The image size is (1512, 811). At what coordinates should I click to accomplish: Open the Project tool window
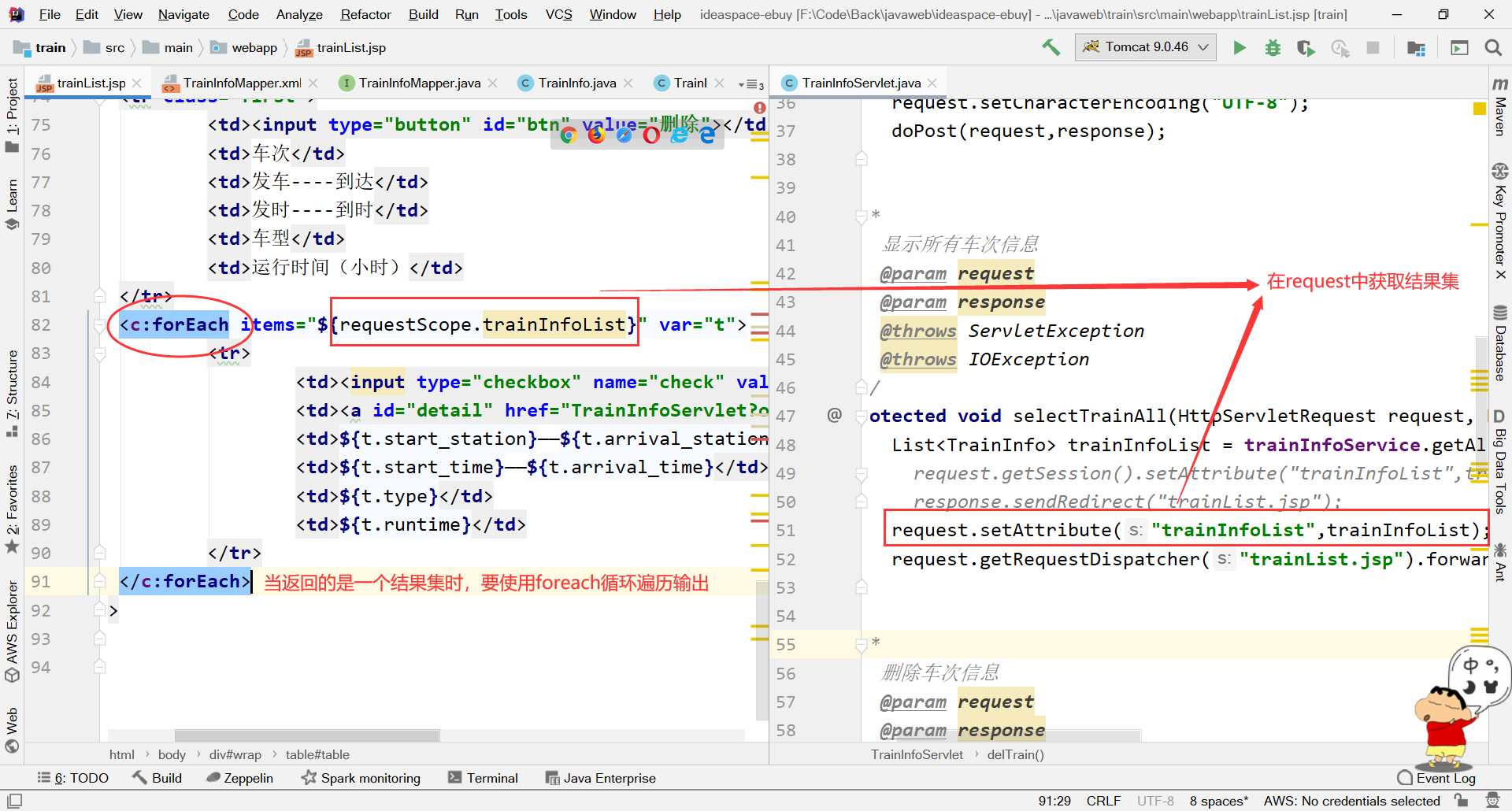(12, 115)
